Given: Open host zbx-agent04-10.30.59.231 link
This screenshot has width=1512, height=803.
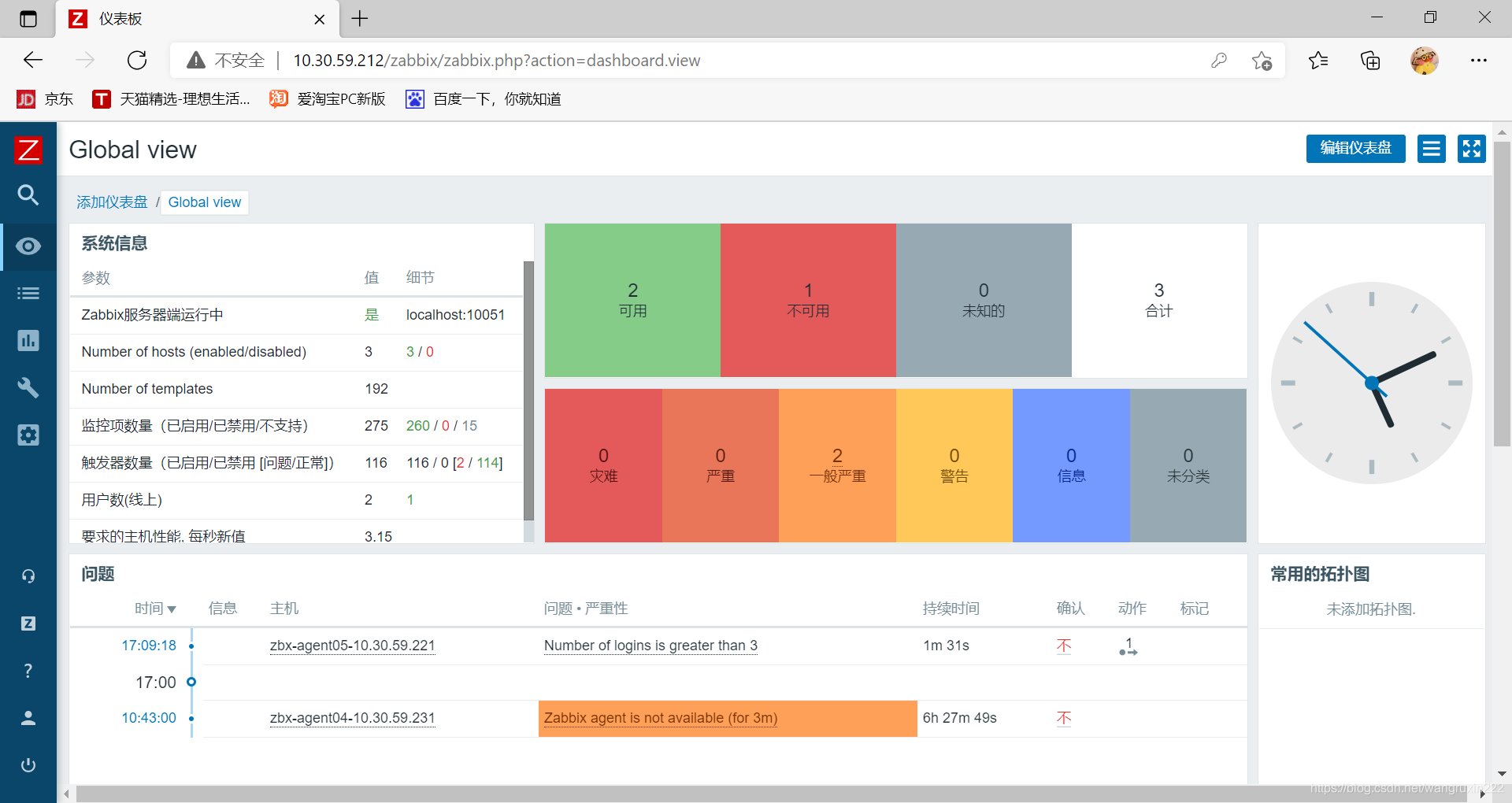Looking at the screenshot, I should tap(352, 718).
